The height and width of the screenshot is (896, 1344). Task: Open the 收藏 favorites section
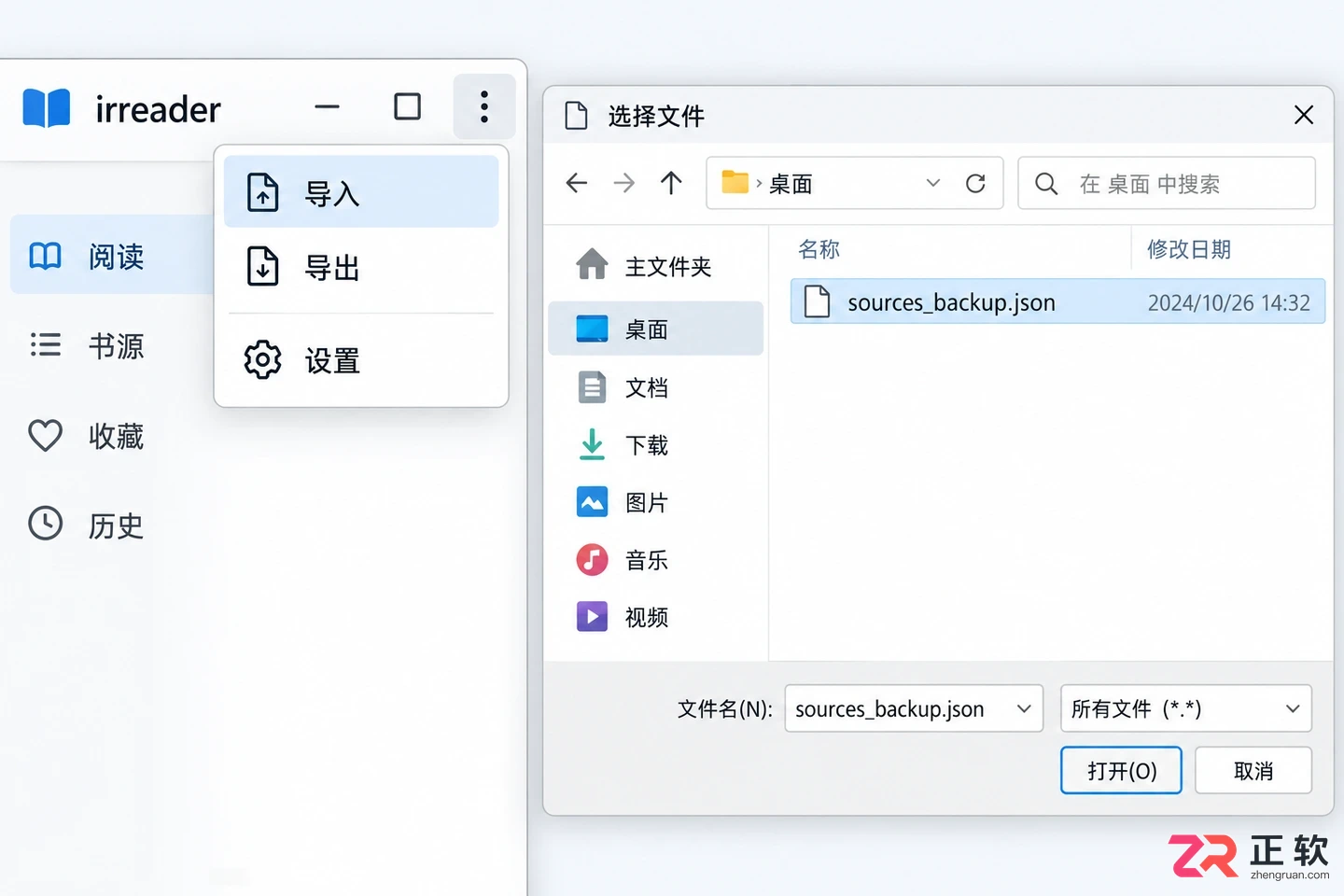point(112,435)
